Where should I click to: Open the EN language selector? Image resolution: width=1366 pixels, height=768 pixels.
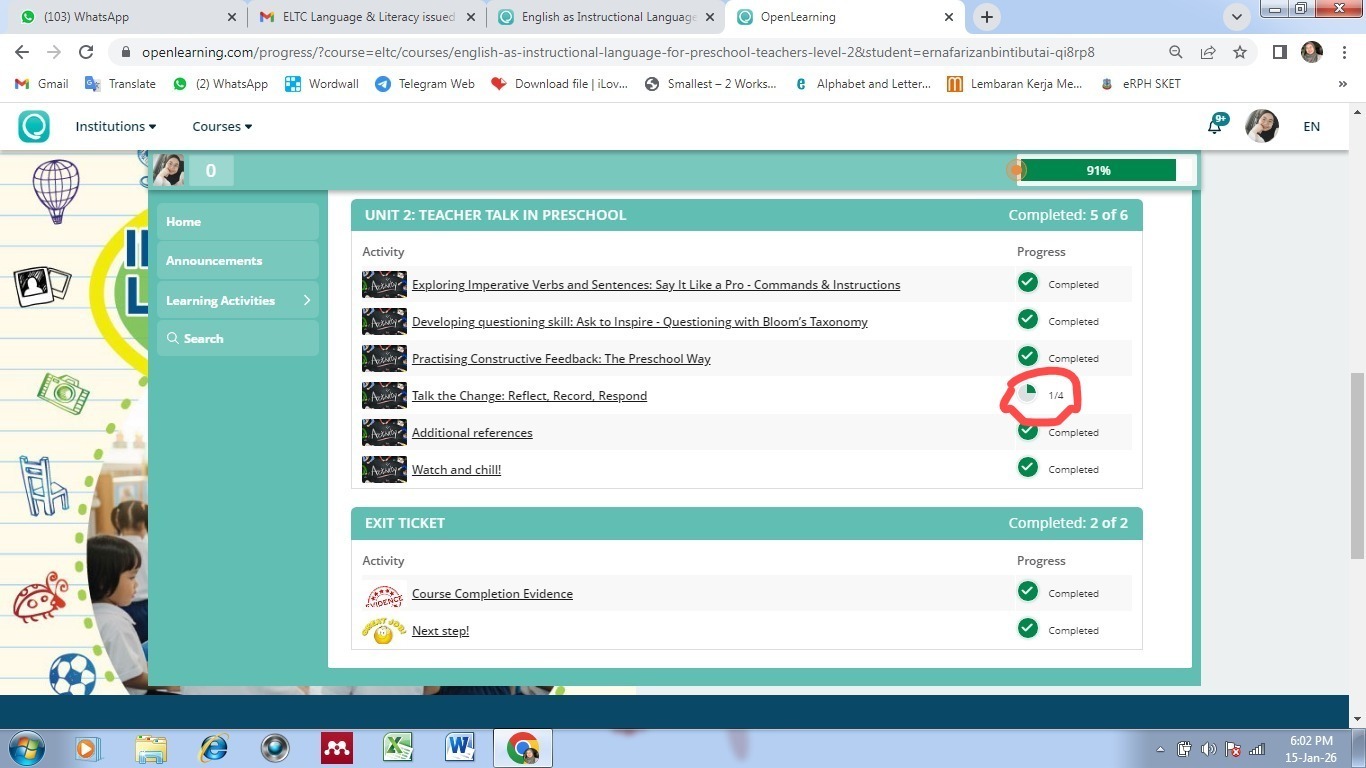click(1311, 126)
